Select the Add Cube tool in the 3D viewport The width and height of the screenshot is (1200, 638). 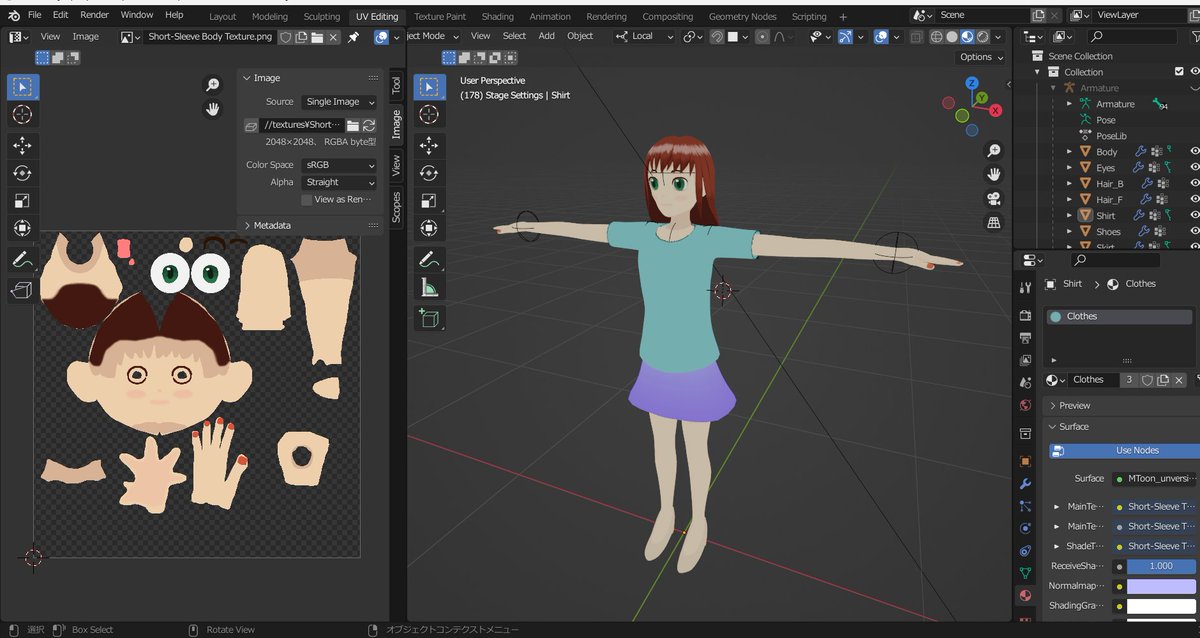pos(430,318)
